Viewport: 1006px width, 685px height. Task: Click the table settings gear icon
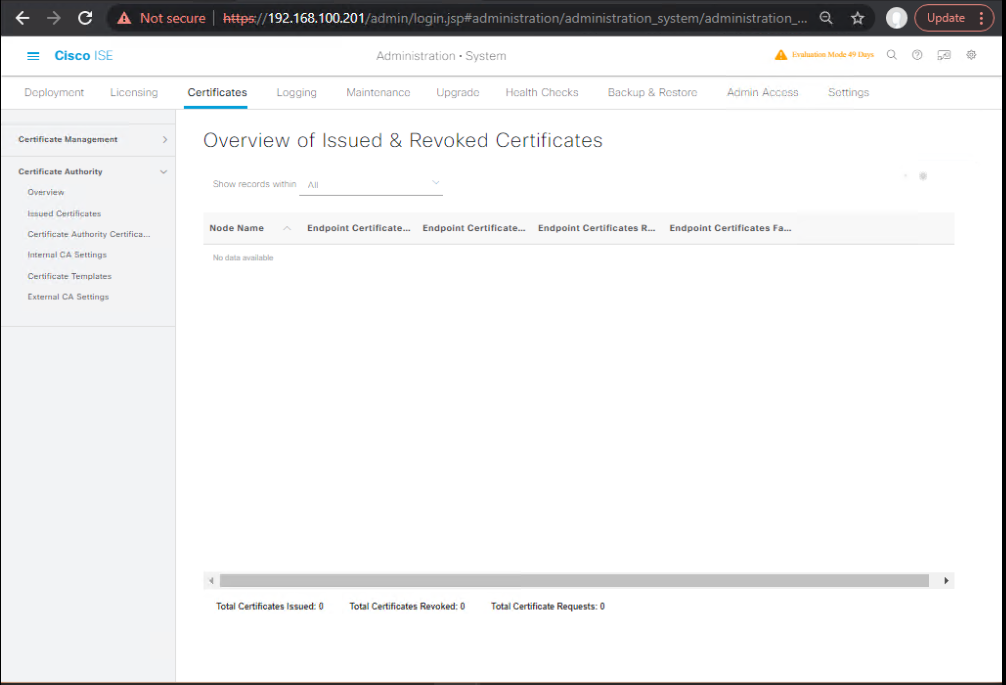[x=923, y=176]
